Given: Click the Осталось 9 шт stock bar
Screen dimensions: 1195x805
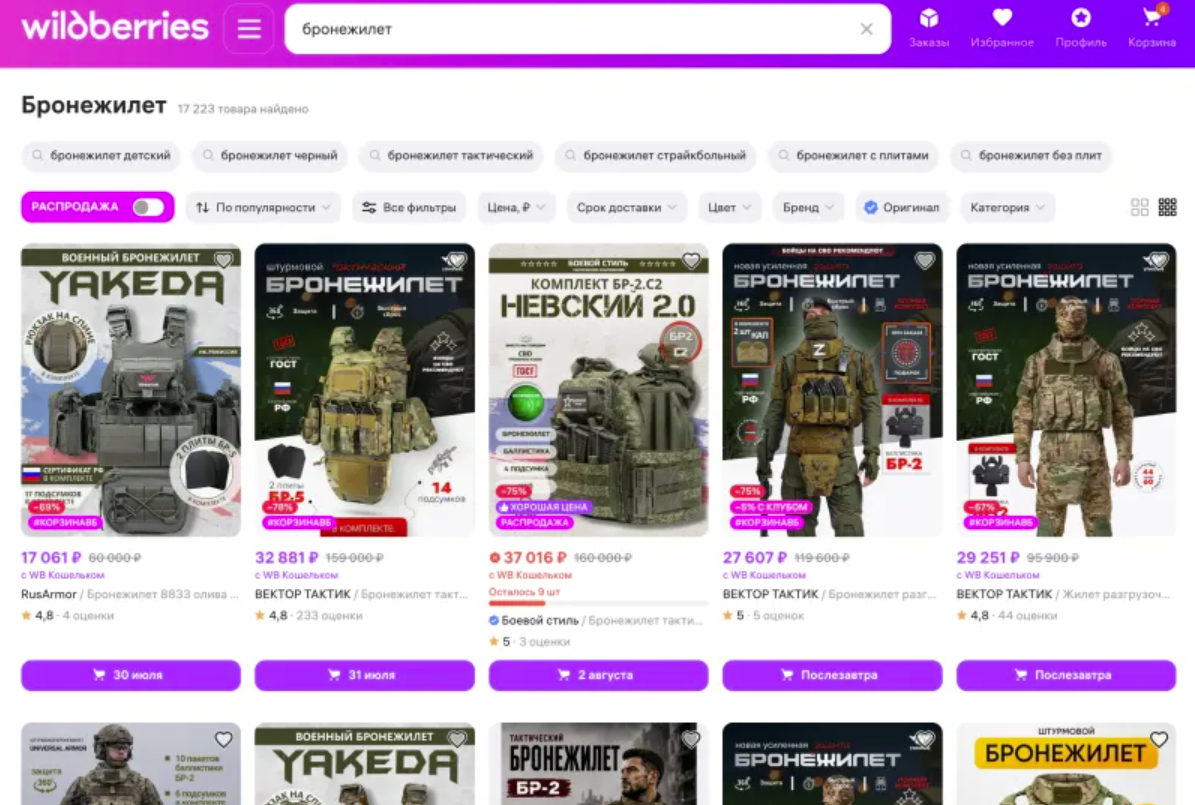Looking at the screenshot, I should [x=598, y=604].
